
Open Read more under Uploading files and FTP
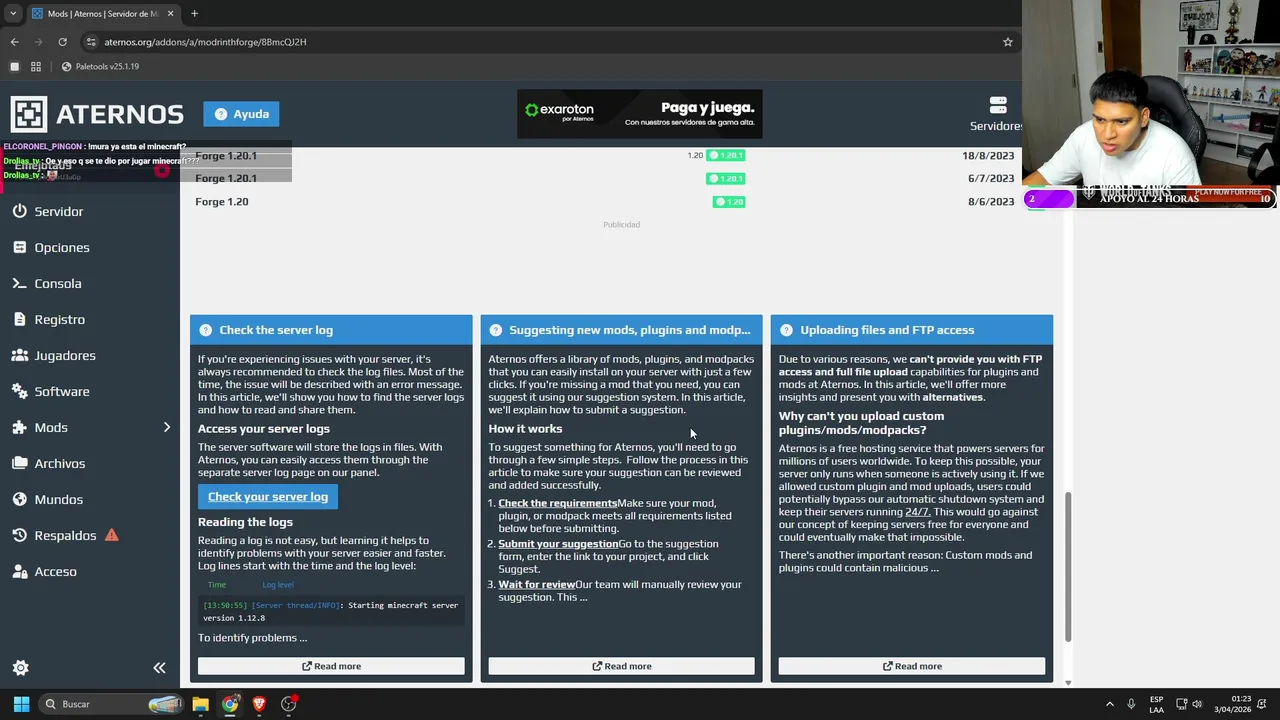(912, 666)
